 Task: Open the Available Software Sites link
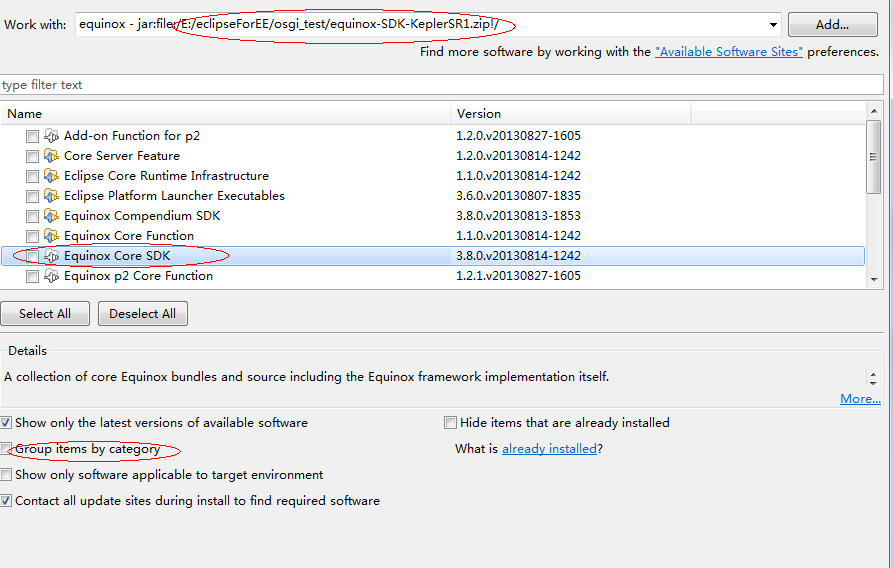[x=728, y=52]
